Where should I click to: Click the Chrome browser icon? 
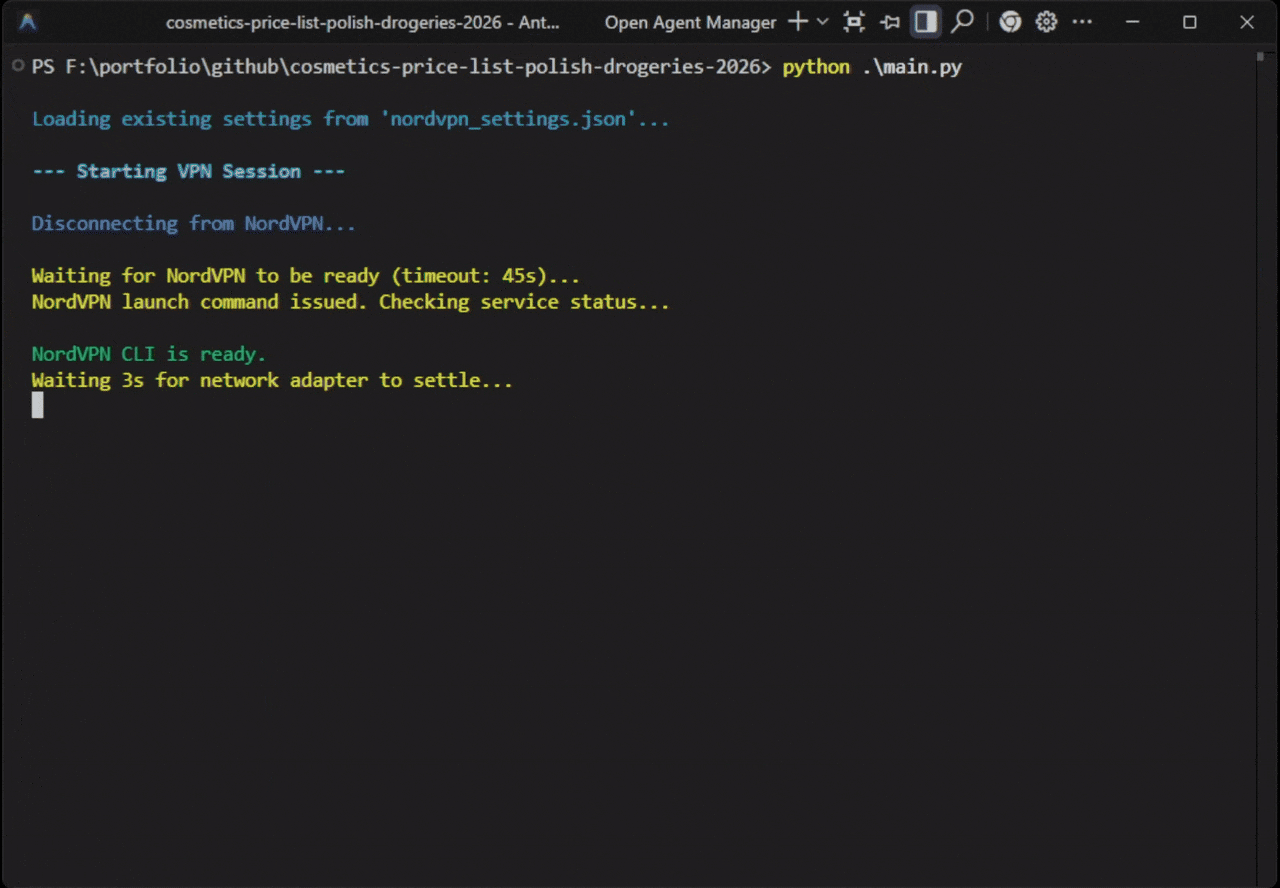pyautogui.click(x=1010, y=22)
